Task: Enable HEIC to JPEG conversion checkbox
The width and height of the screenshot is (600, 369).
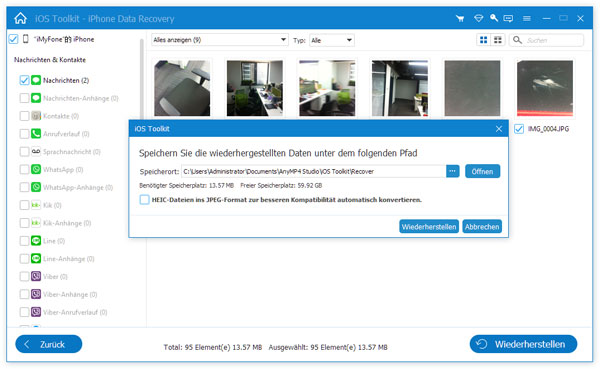Action: pyautogui.click(x=144, y=199)
